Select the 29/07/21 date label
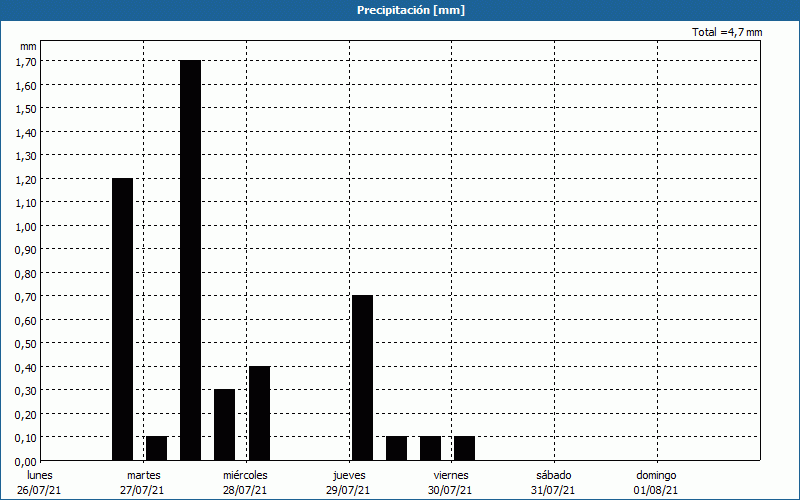800x500 pixels. click(x=348, y=490)
